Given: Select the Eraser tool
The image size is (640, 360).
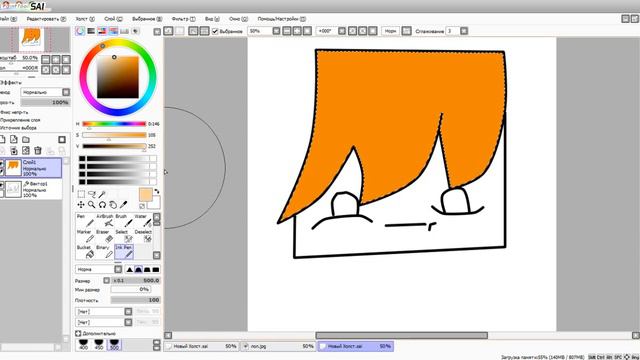Looking at the screenshot, I should coord(105,236).
